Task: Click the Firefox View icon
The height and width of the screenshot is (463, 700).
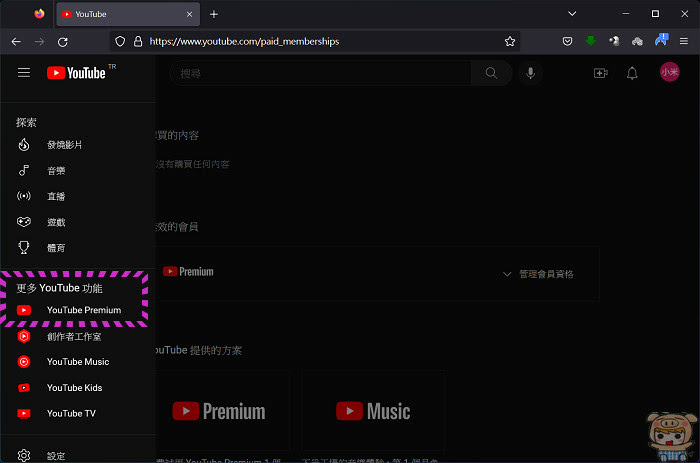Action: click(39, 14)
